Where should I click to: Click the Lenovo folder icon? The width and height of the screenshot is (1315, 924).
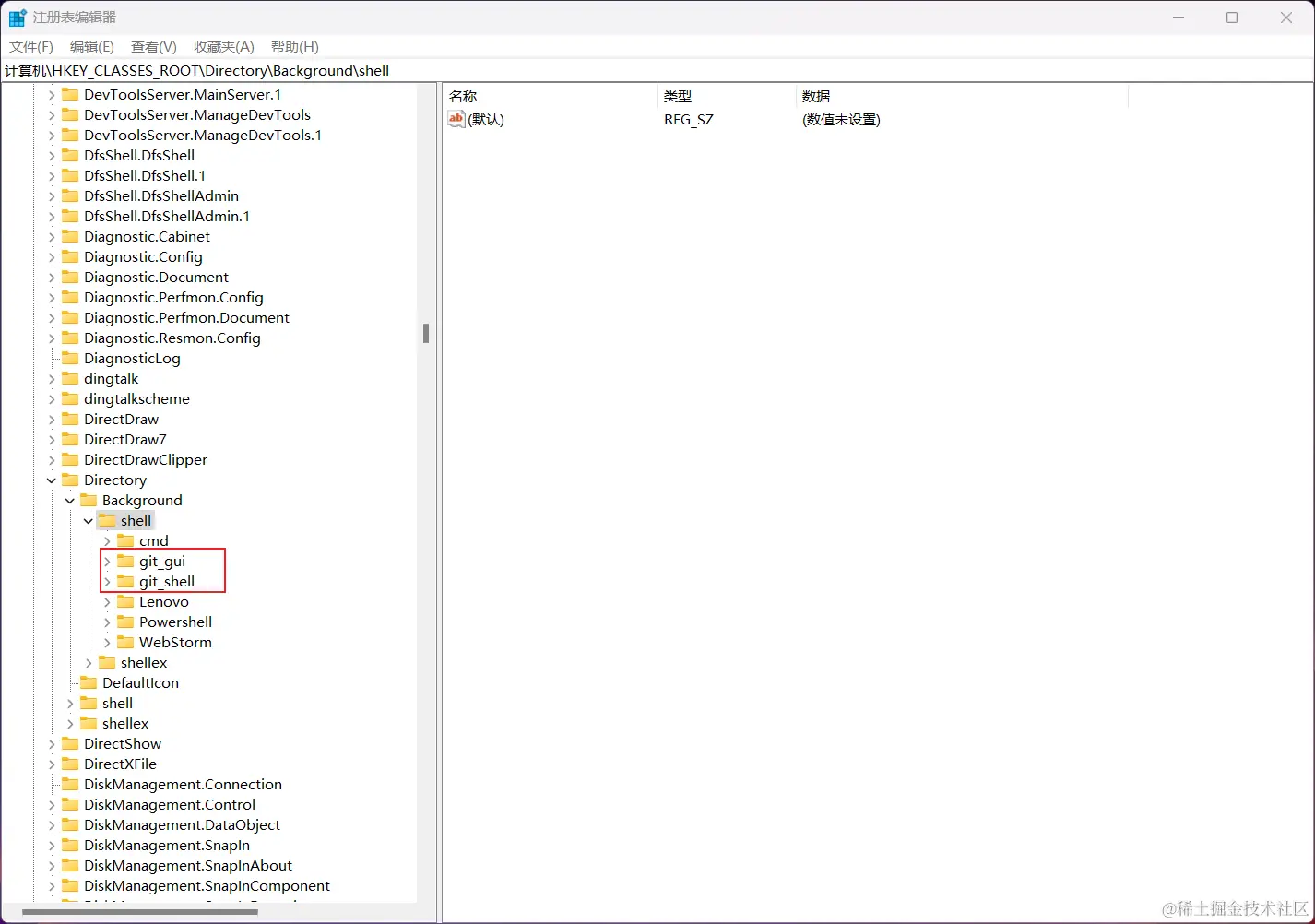click(125, 601)
